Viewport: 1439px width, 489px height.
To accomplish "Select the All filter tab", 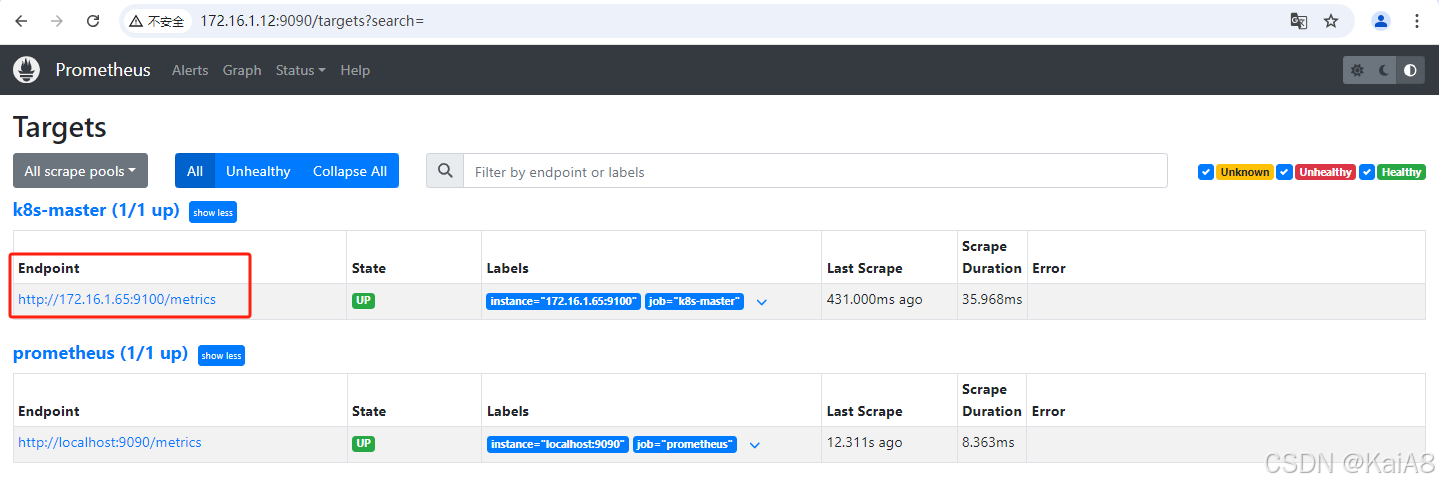I will click(x=195, y=171).
